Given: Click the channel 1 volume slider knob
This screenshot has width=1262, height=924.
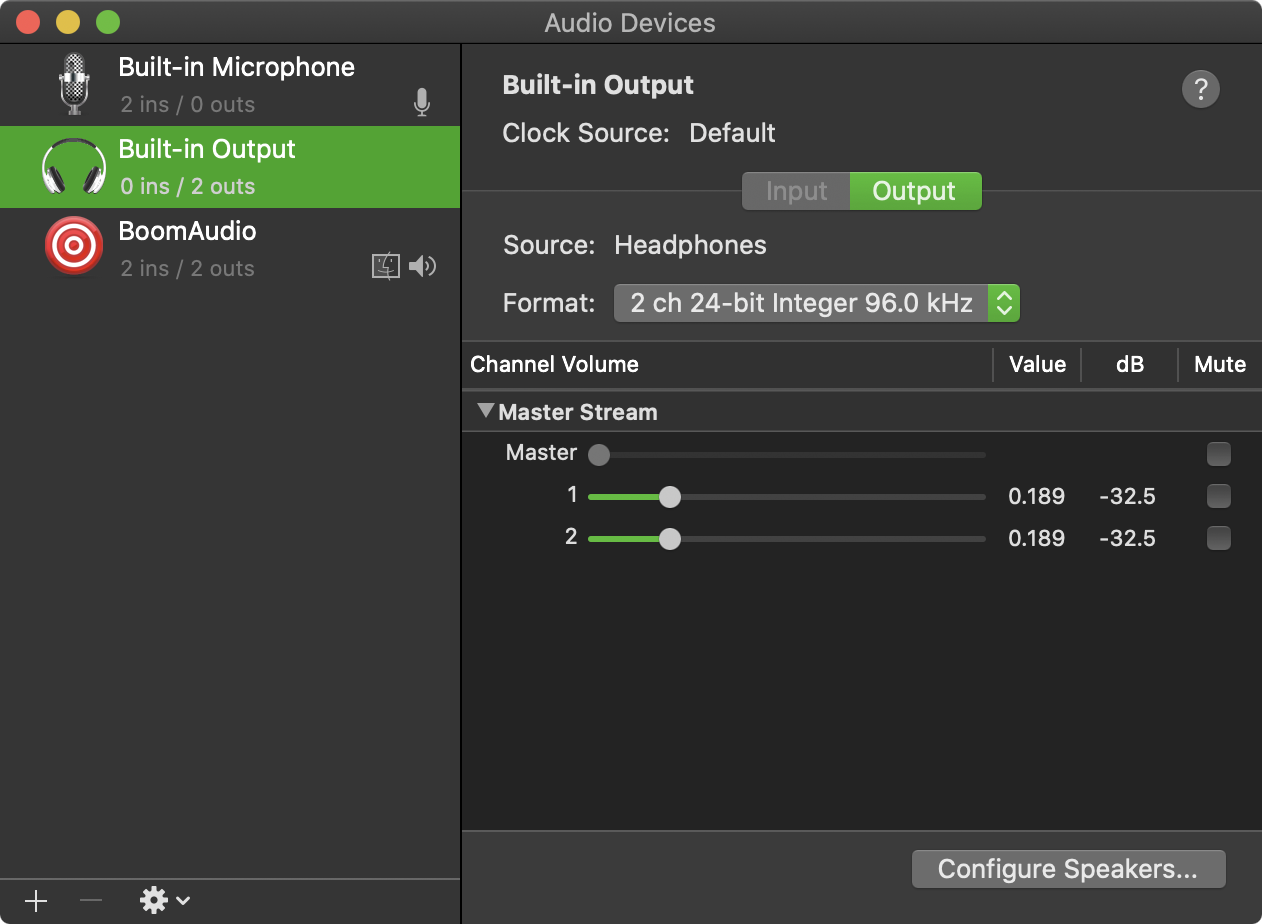Looking at the screenshot, I should click(670, 497).
